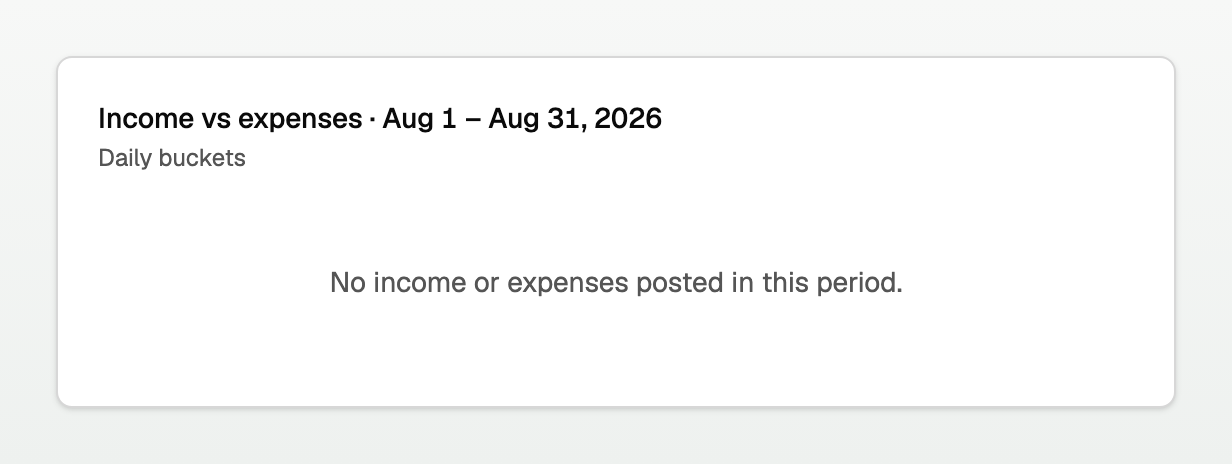Click the word 'expenses' in the heading
The height and width of the screenshot is (464, 1232).
tap(300, 121)
